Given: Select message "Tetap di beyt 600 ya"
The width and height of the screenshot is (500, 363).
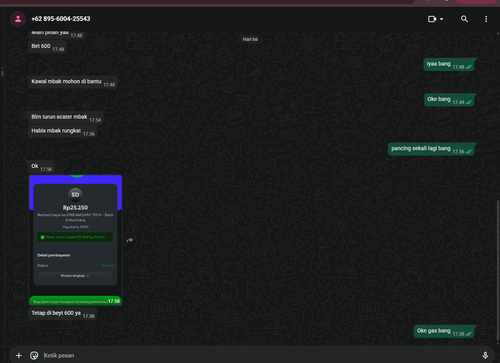Looking at the screenshot, I should (x=62, y=314).
